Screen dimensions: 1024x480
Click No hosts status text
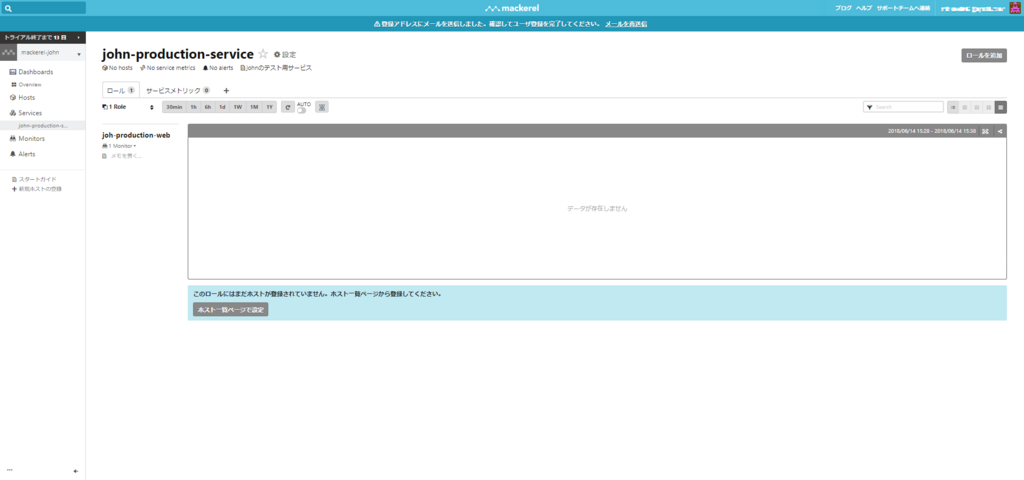point(118,68)
